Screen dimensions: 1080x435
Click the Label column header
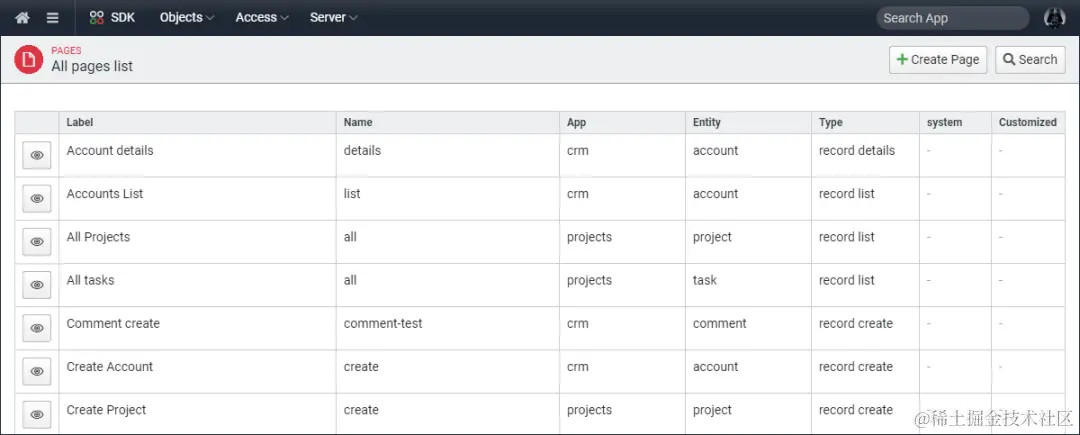pos(80,122)
